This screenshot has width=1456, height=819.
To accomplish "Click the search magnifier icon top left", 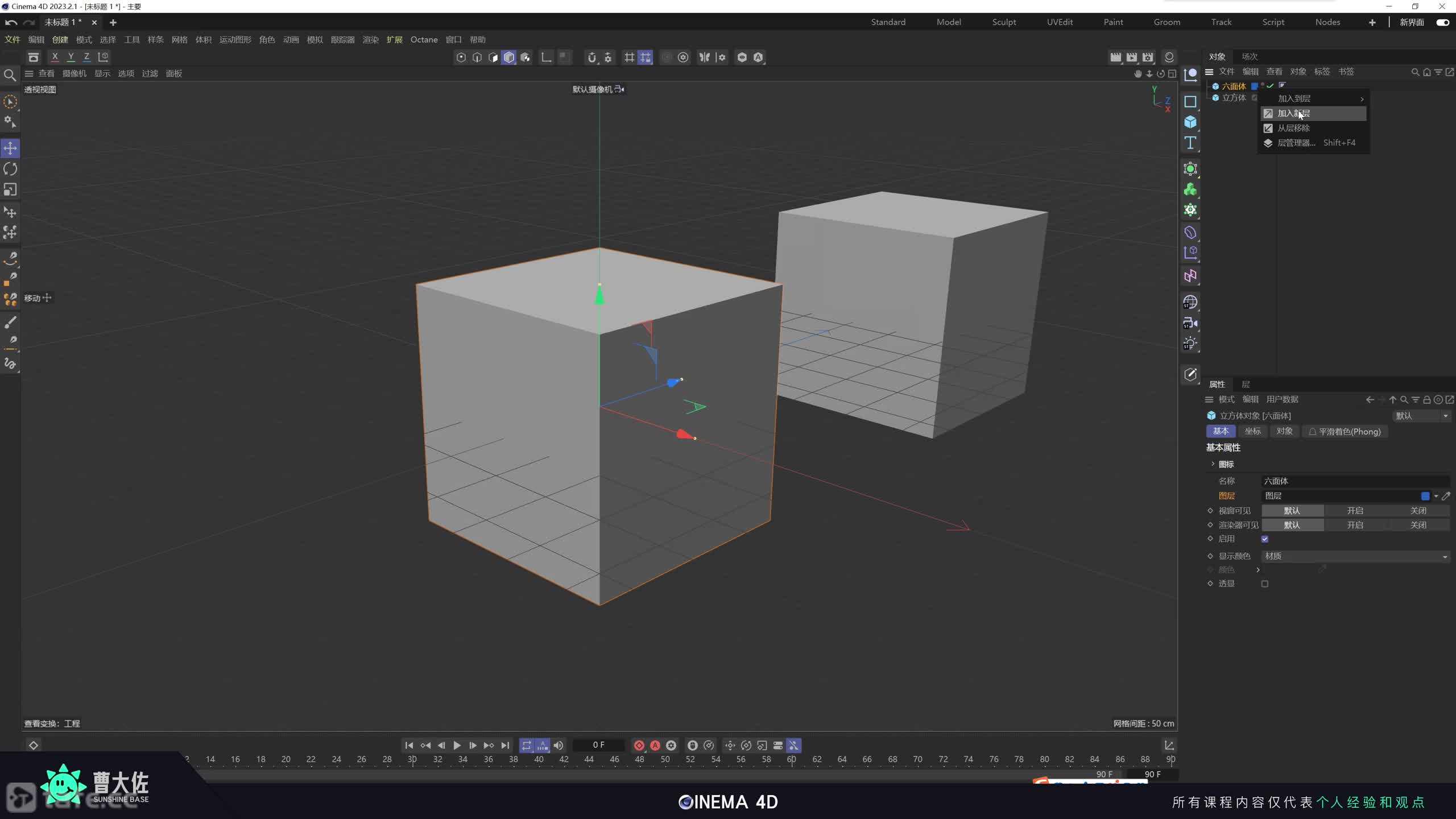I will pyautogui.click(x=10, y=75).
